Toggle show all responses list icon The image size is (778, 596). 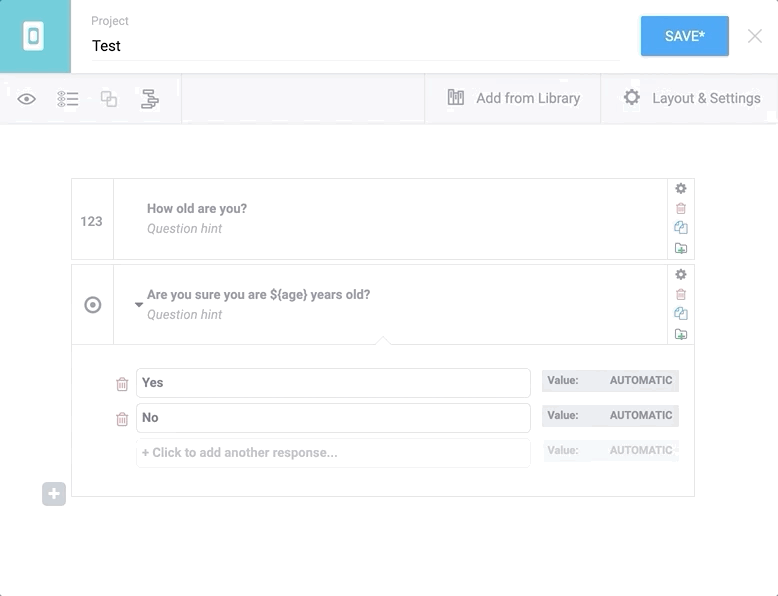[x=68, y=99]
